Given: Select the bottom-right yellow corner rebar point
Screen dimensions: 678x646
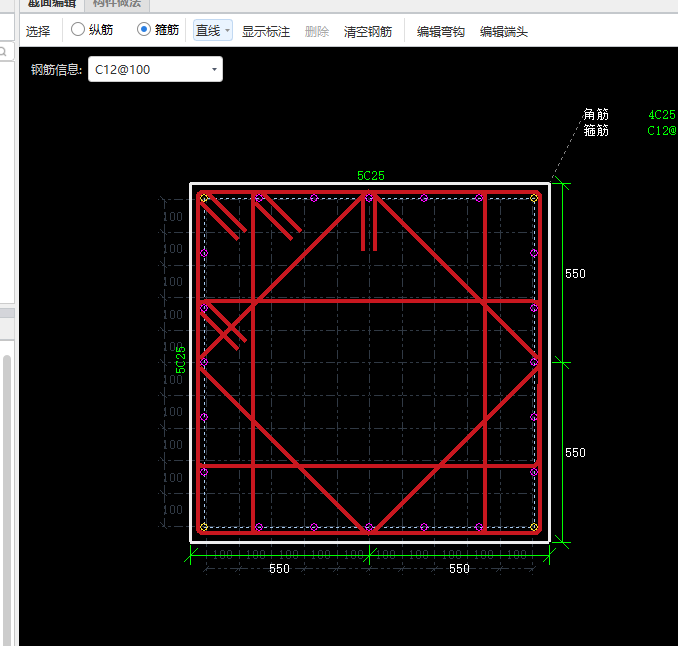Looking at the screenshot, I should click(534, 527).
